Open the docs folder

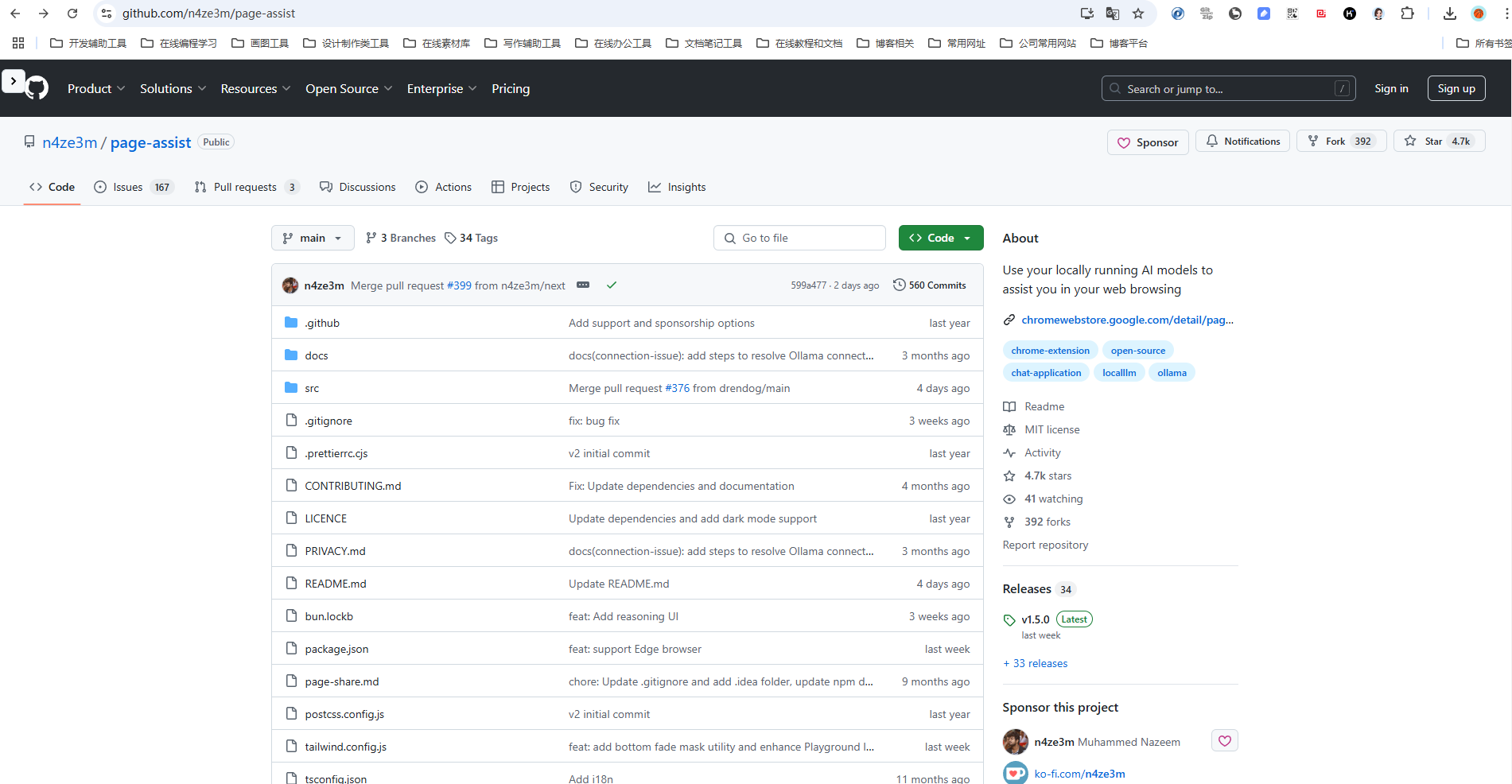tap(317, 355)
